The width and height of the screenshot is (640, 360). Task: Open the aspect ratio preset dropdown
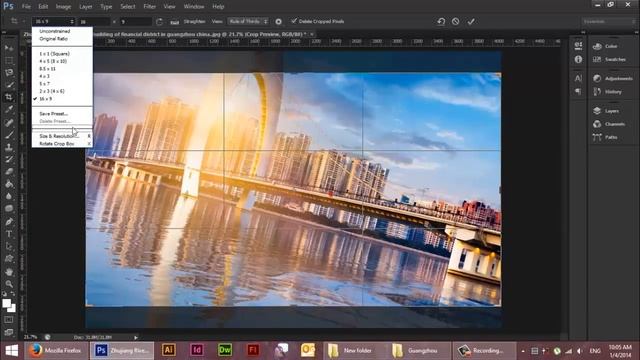(x=54, y=22)
